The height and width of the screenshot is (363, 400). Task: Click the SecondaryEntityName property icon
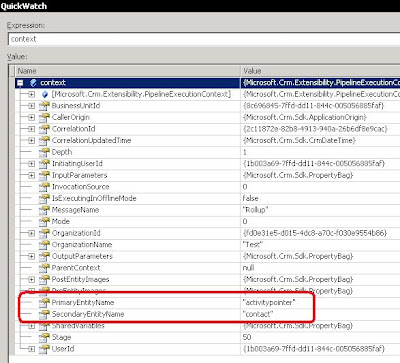pos(44,314)
